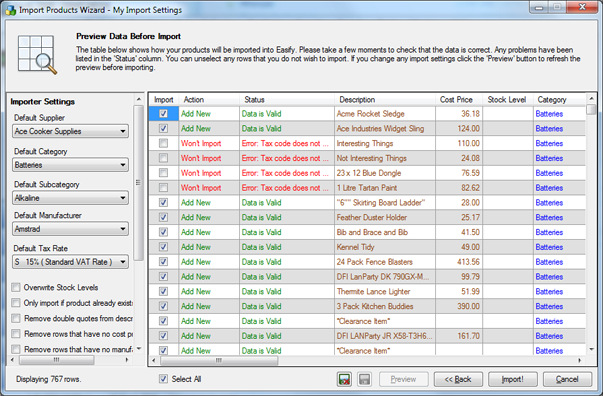Enable Only import if product already exists
The height and width of the screenshot is (396, 603).
point(16,303)
